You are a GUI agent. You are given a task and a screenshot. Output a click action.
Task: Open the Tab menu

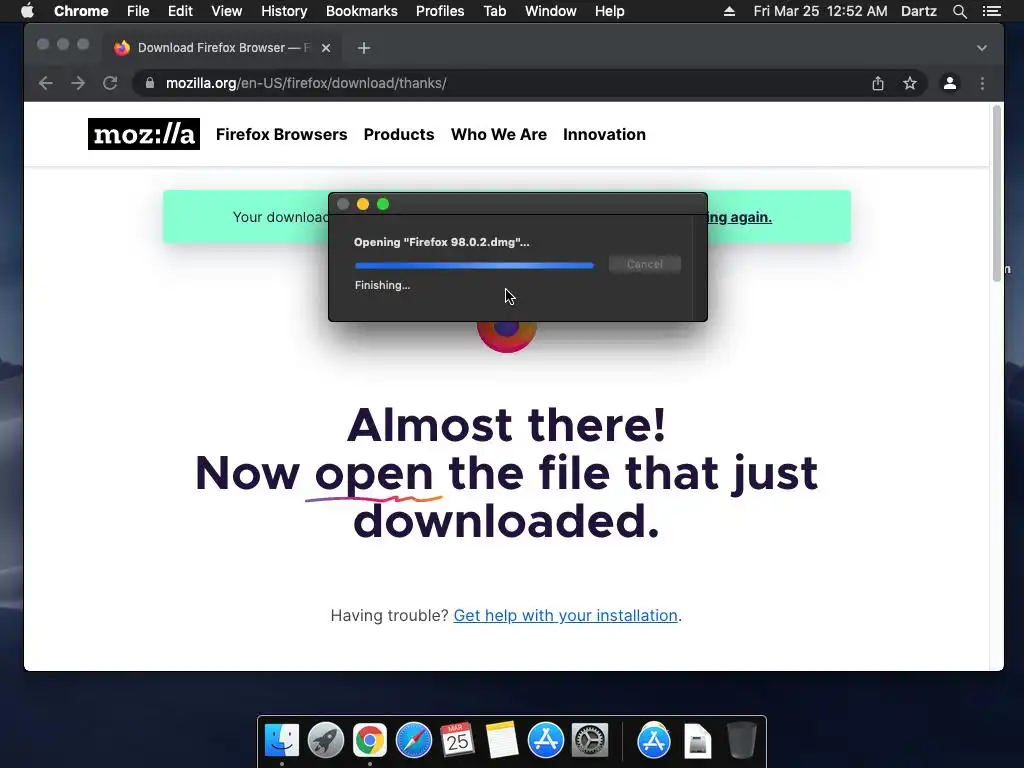tap(494, 11)
